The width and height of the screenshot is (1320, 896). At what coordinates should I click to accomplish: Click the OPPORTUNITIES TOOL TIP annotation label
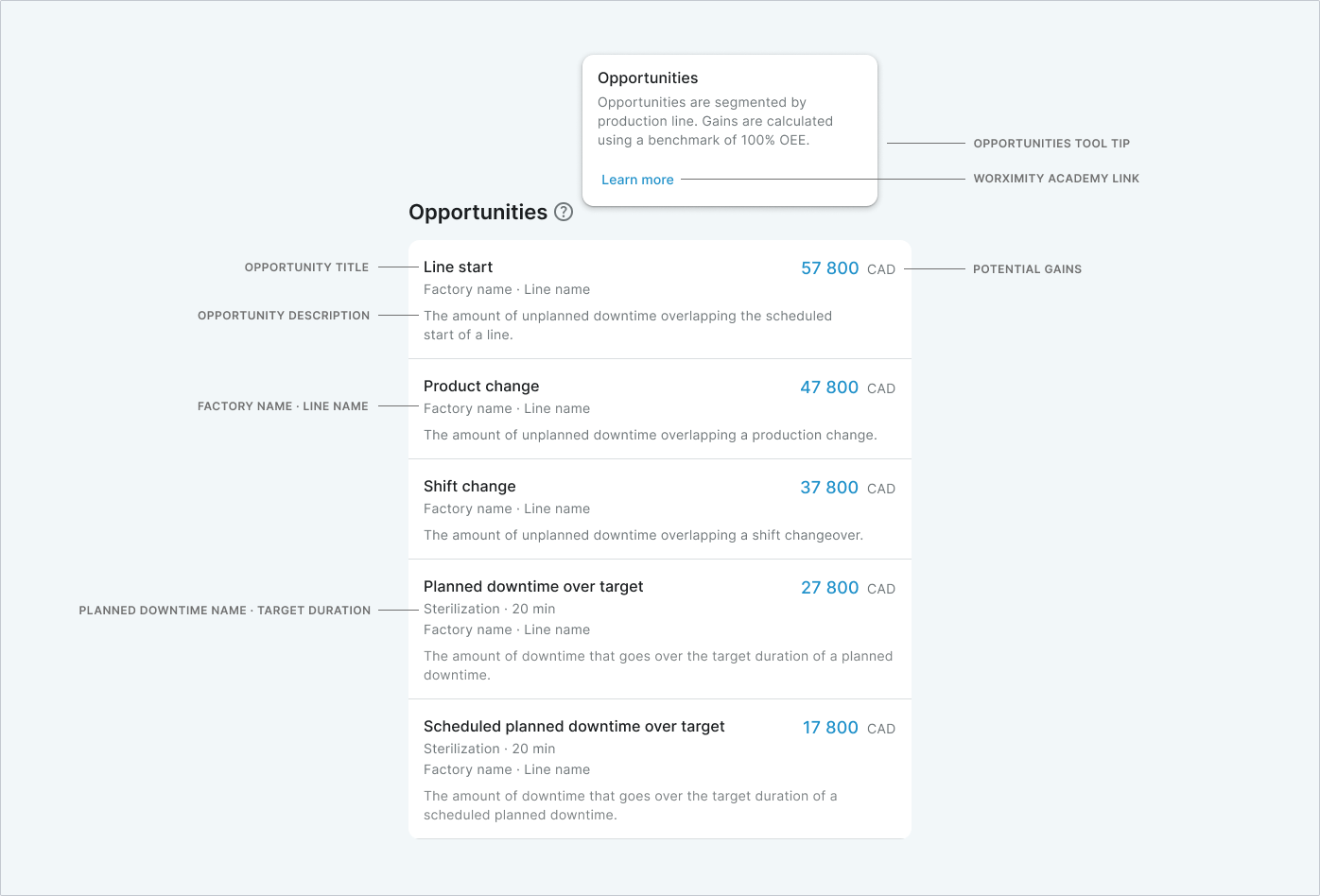1051,144
